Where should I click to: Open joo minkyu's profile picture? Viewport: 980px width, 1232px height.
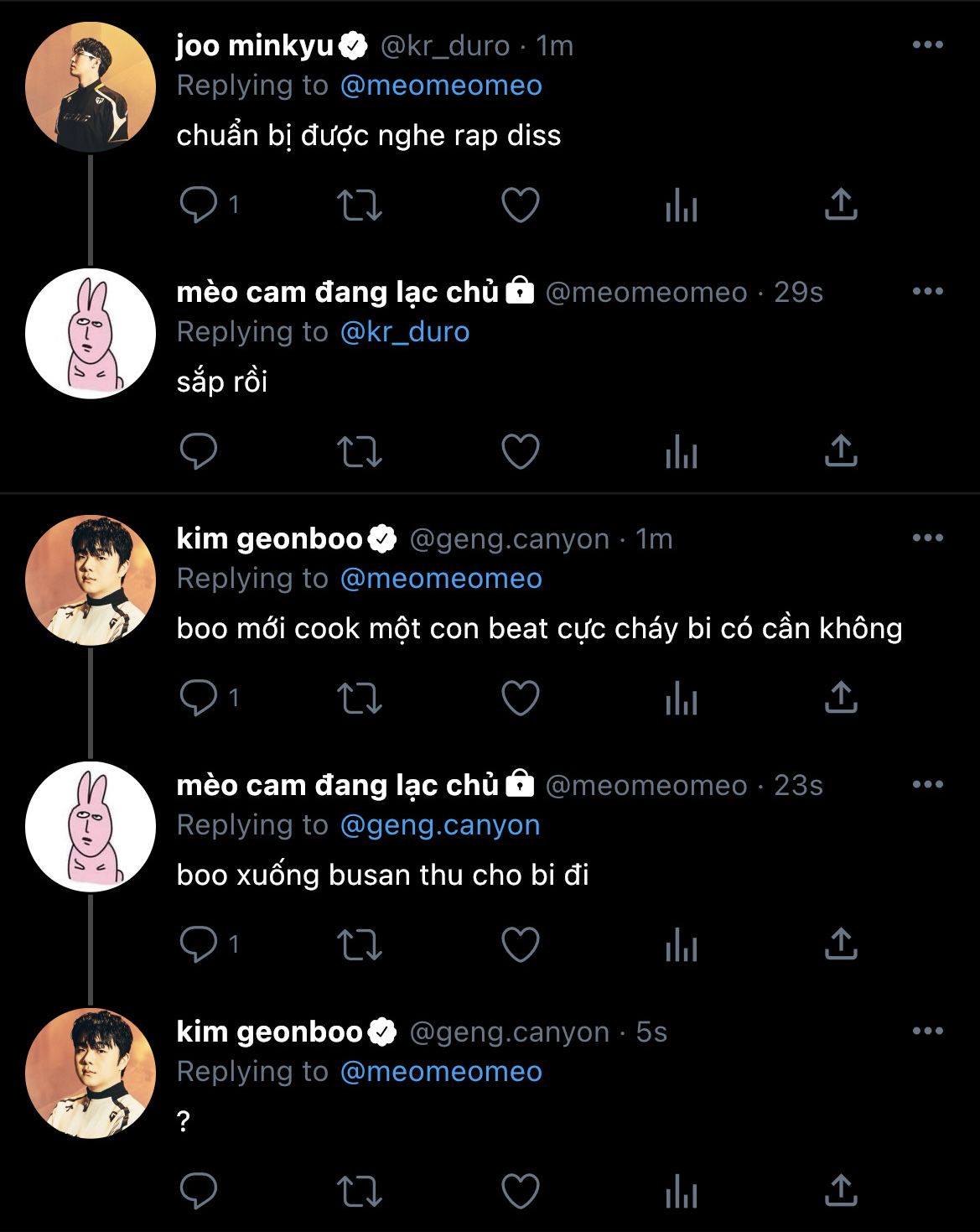click(x=91, y=87)
